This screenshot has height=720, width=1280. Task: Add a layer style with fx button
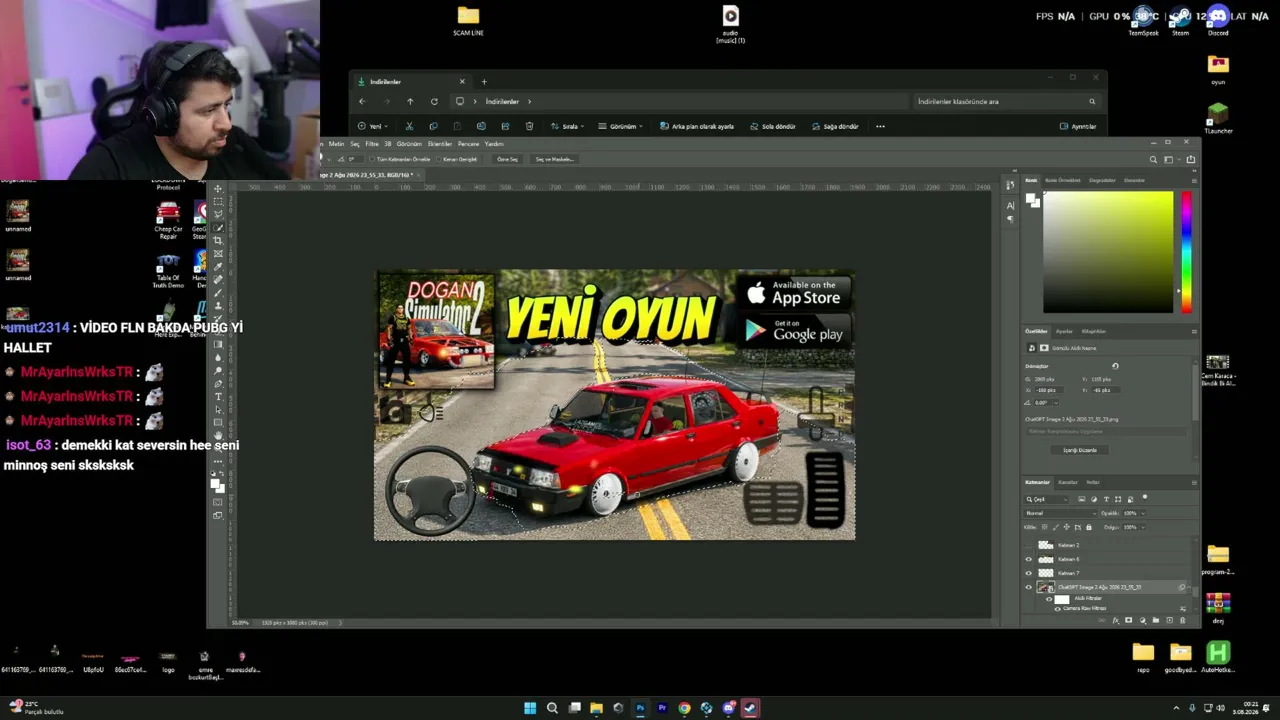[1116, 621]
